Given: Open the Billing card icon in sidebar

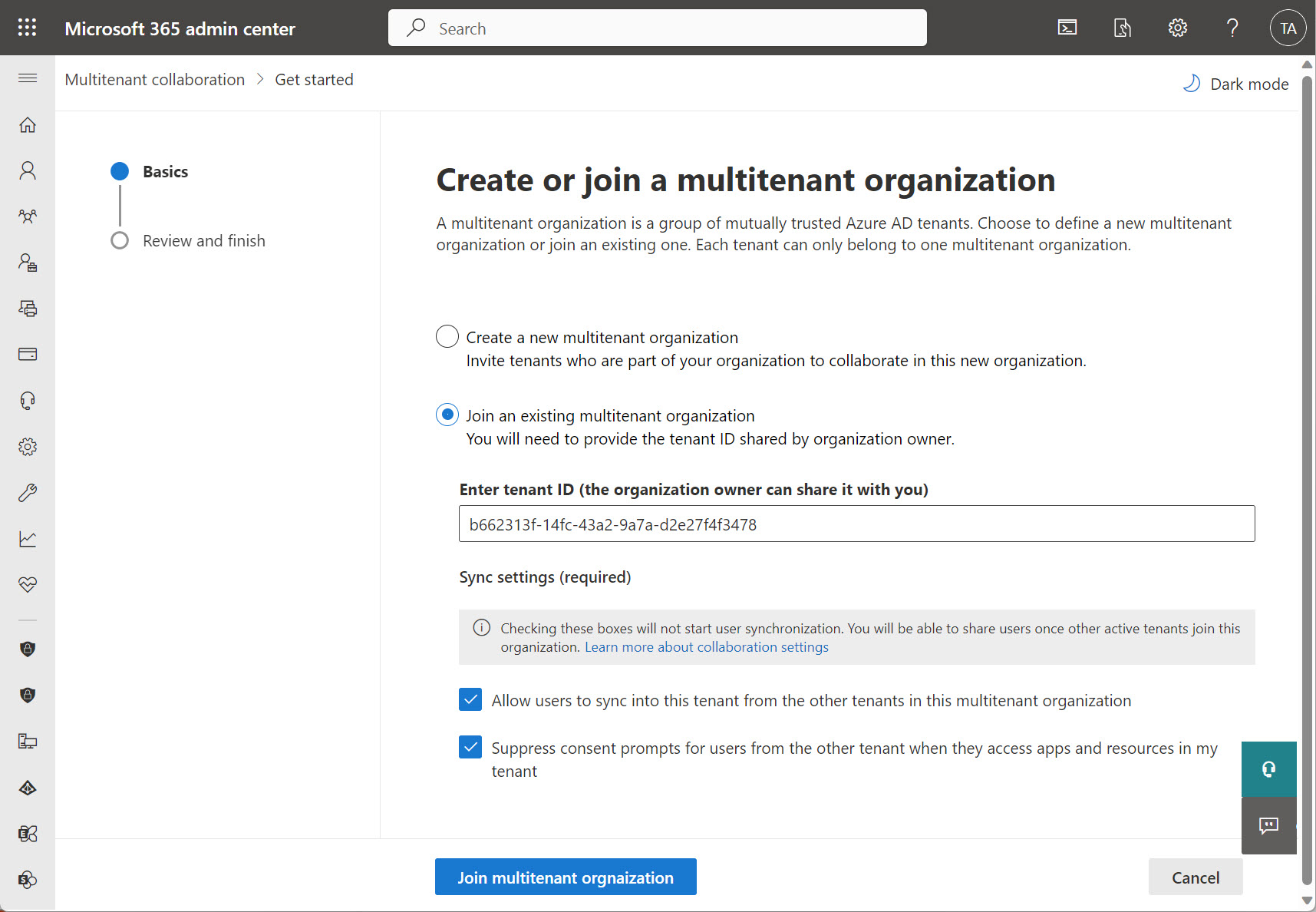Looking at the screenshot, I should (x=28, y=354).
